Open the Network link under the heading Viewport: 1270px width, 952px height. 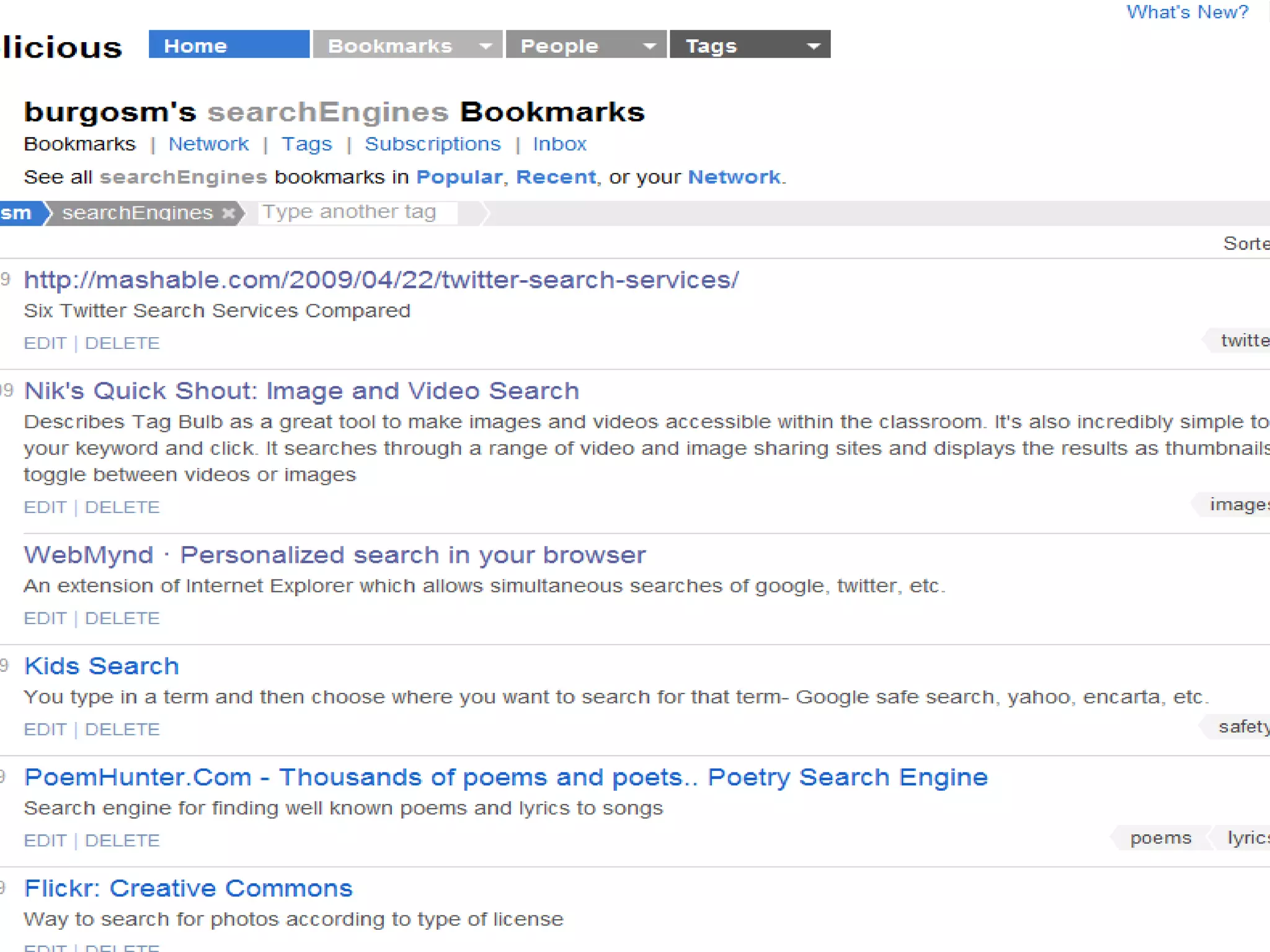coord(208,144)
